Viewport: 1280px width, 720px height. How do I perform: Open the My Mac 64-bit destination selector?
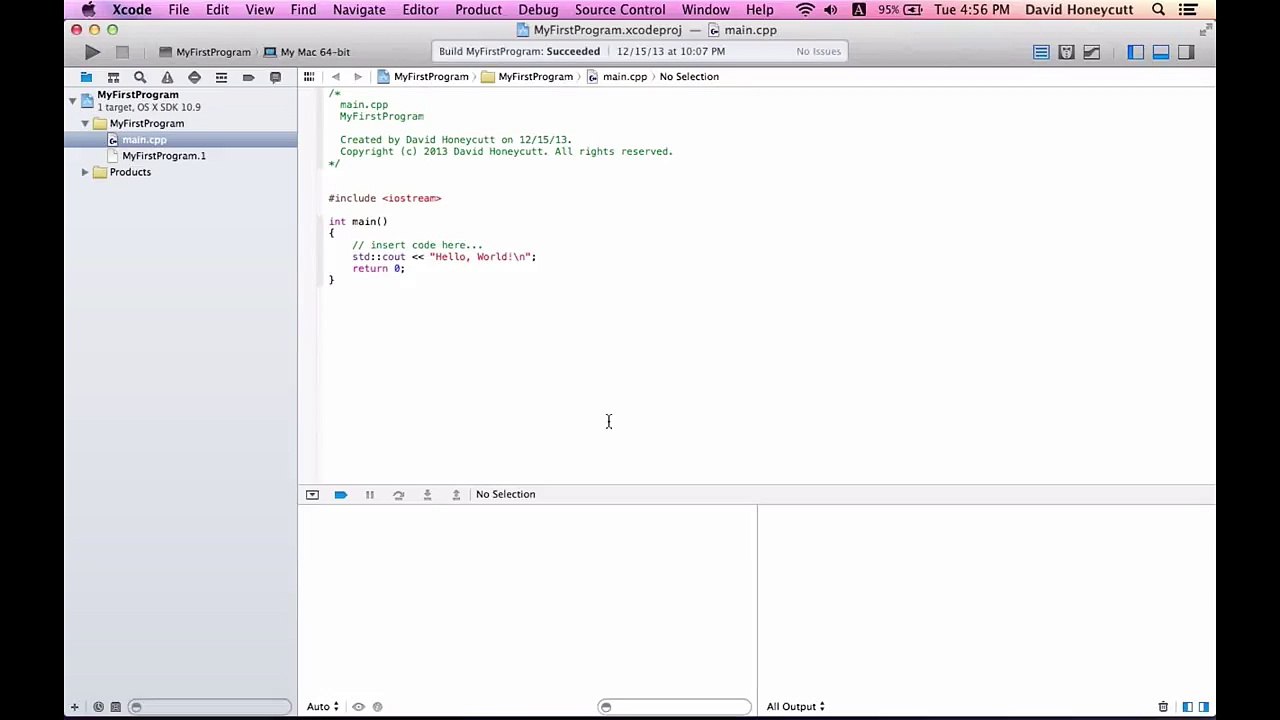[307, 52]
